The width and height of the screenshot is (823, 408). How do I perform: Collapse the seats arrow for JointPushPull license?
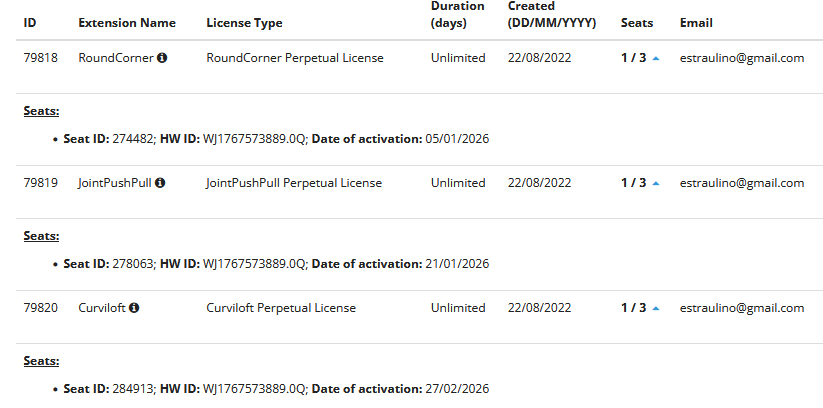[655, 183]
